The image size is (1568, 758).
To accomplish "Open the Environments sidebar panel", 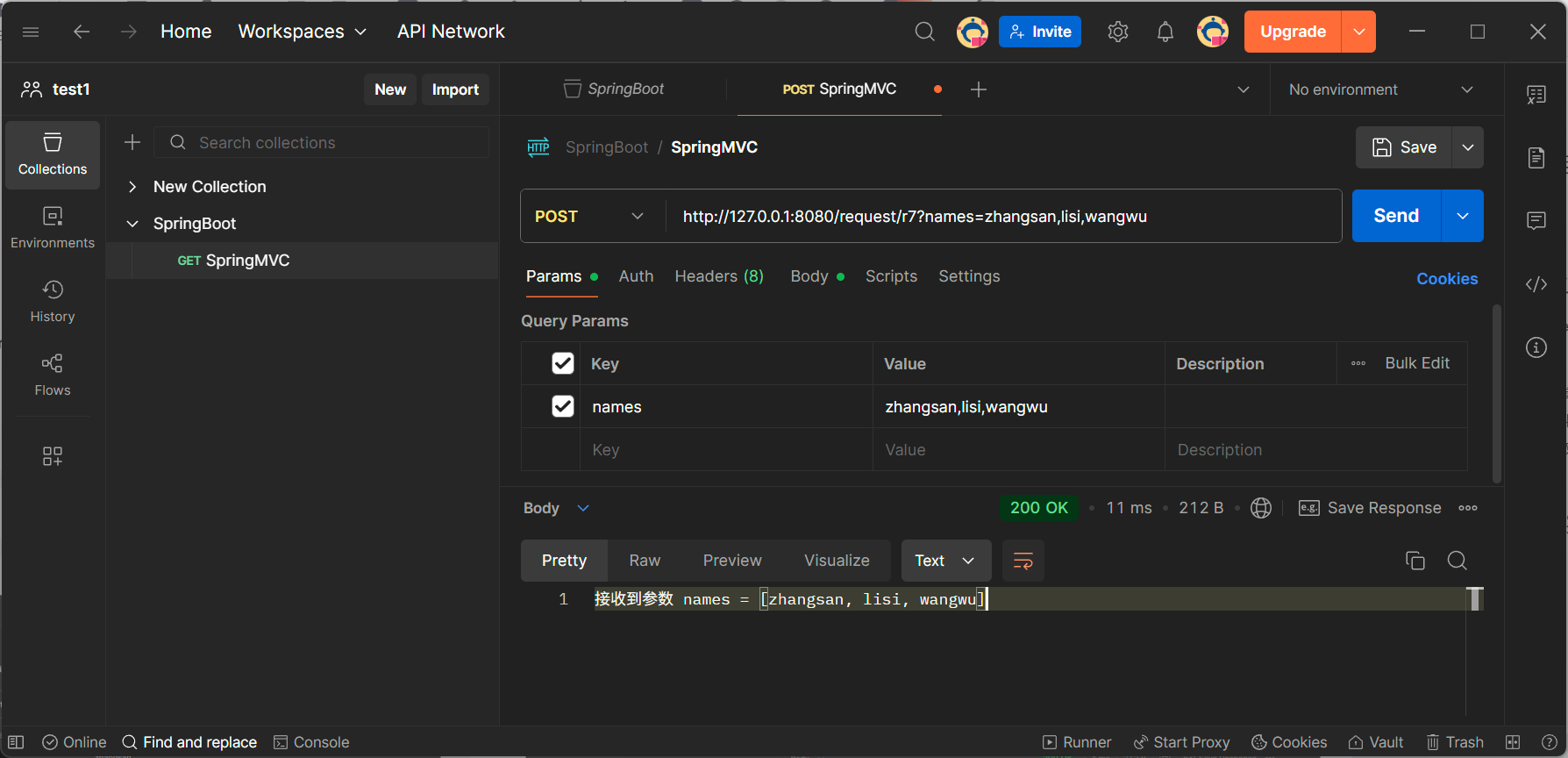I will point(53,228).
